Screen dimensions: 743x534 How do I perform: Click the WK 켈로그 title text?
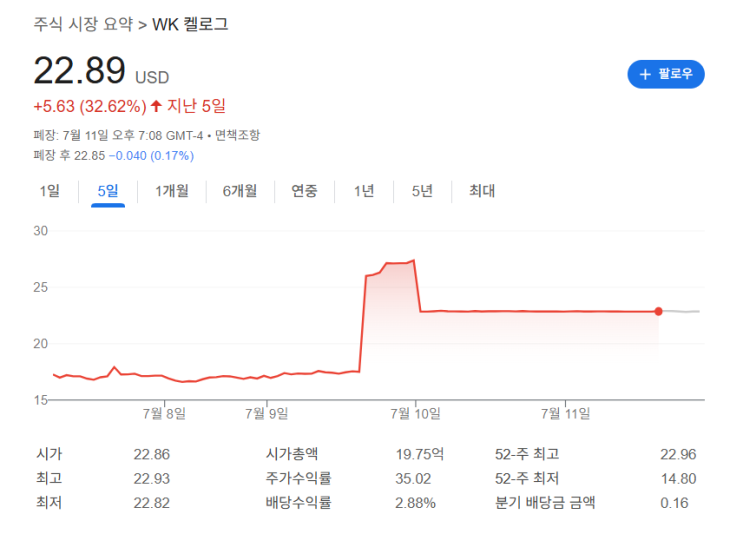click(190, 24)
